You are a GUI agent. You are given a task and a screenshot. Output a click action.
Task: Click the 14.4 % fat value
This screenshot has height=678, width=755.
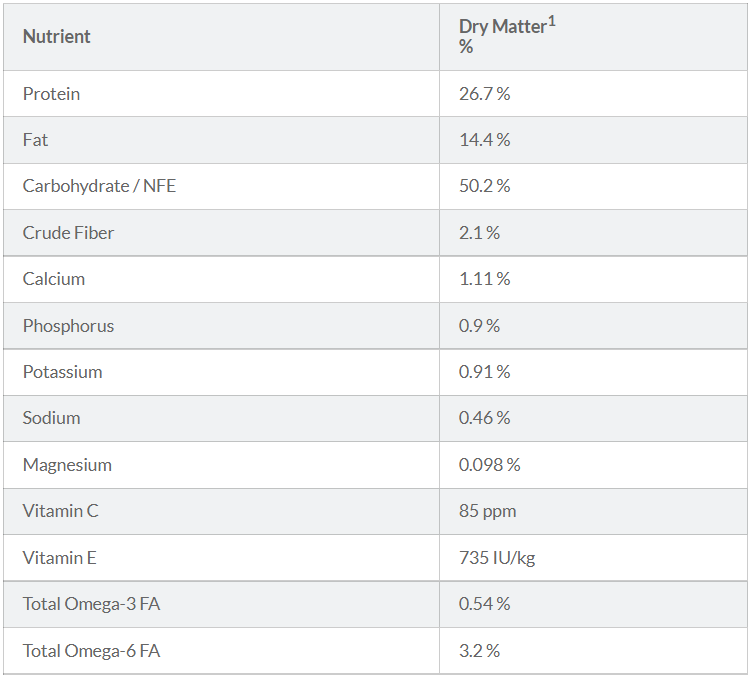pyautogui.click(x=484, y=140)
